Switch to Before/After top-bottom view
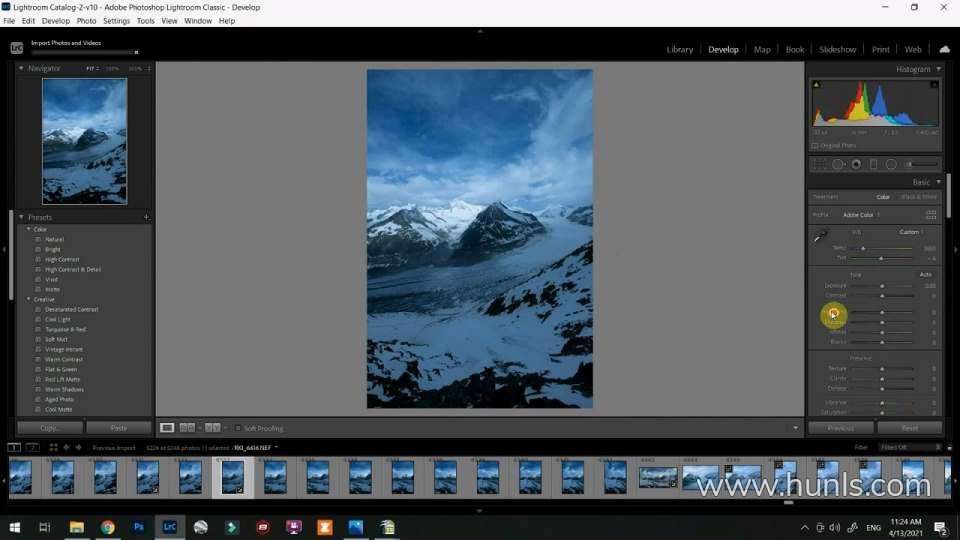 point(212,427)
